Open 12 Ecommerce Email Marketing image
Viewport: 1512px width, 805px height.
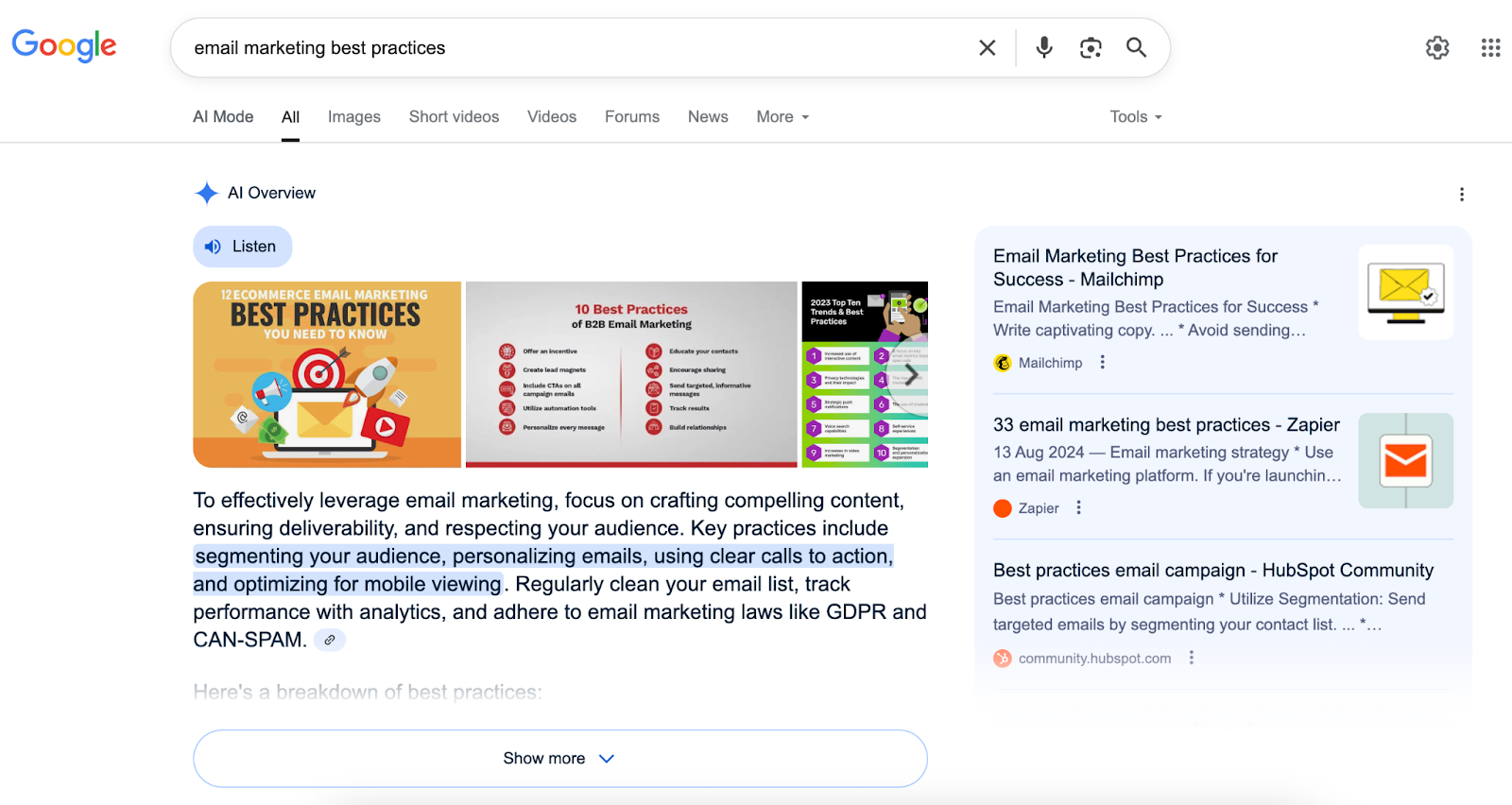coord(327,374)
